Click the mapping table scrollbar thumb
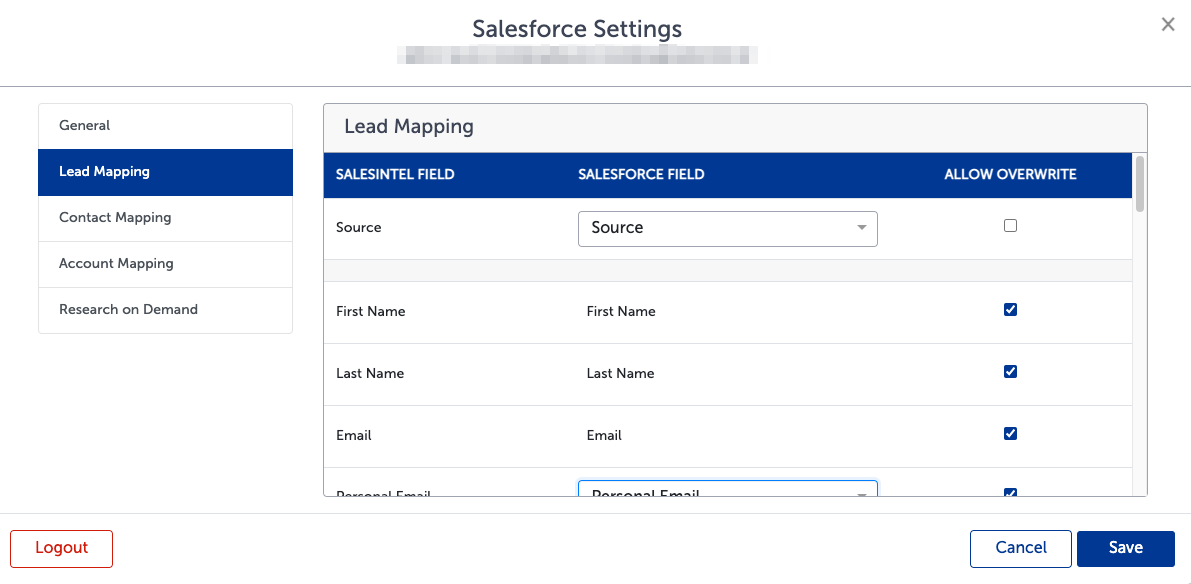The image size is (1191, 584). [1139, 183]
